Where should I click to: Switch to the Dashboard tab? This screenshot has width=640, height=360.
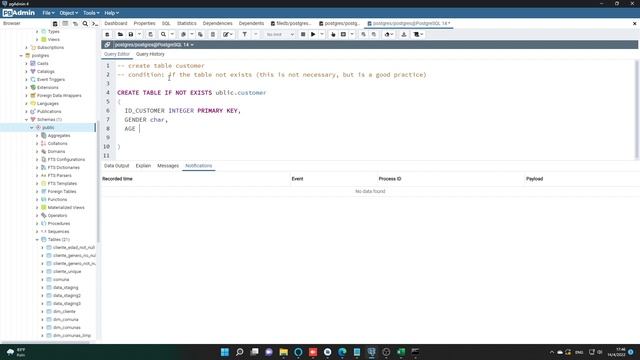point(116,24)
